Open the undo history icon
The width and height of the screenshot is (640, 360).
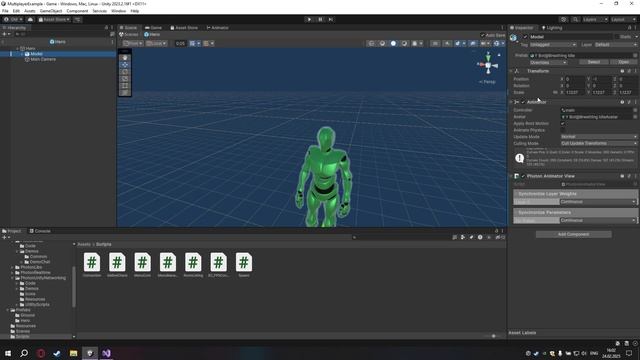point(564,19)
